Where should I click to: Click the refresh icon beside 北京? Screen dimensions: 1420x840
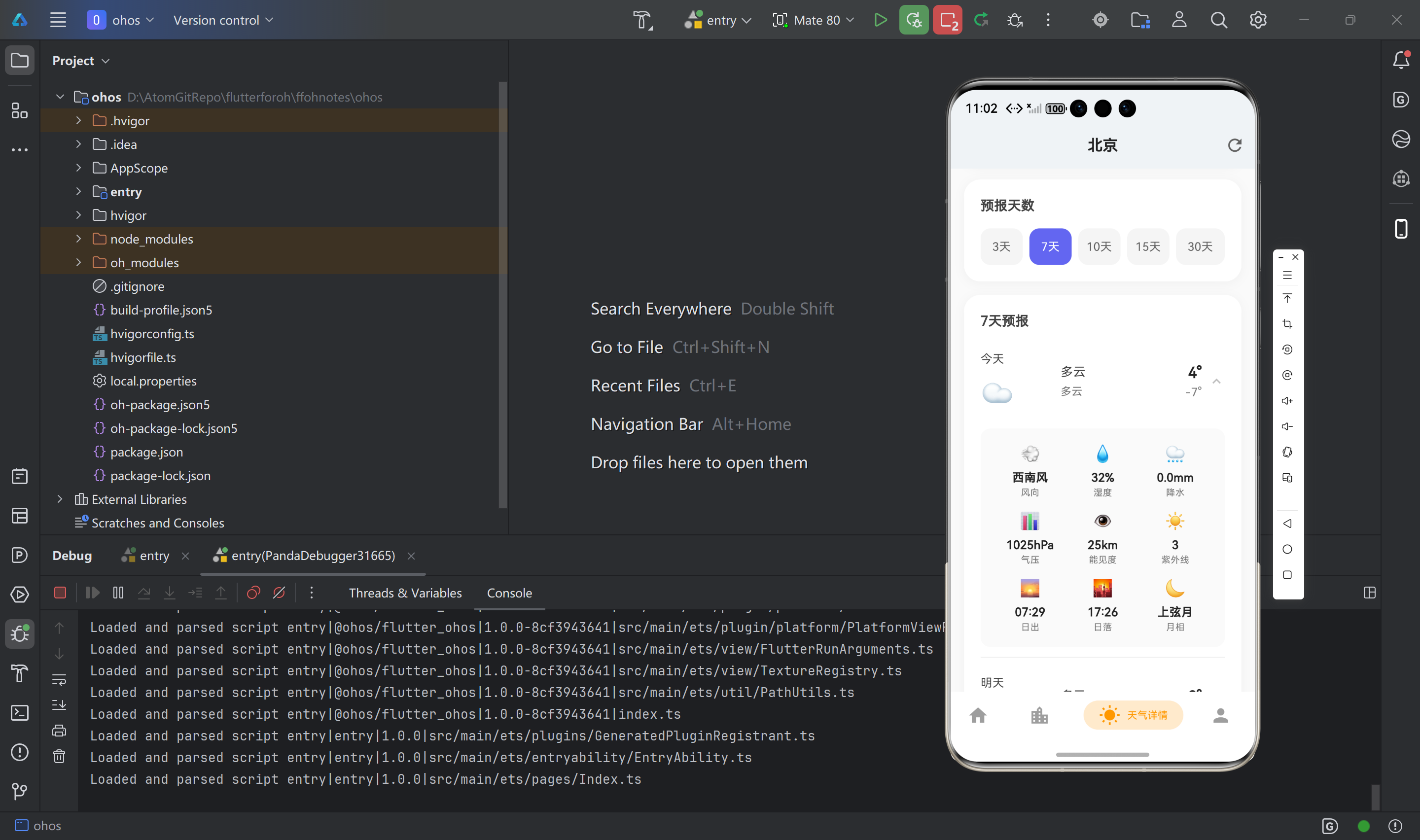tap(1234, 145)
